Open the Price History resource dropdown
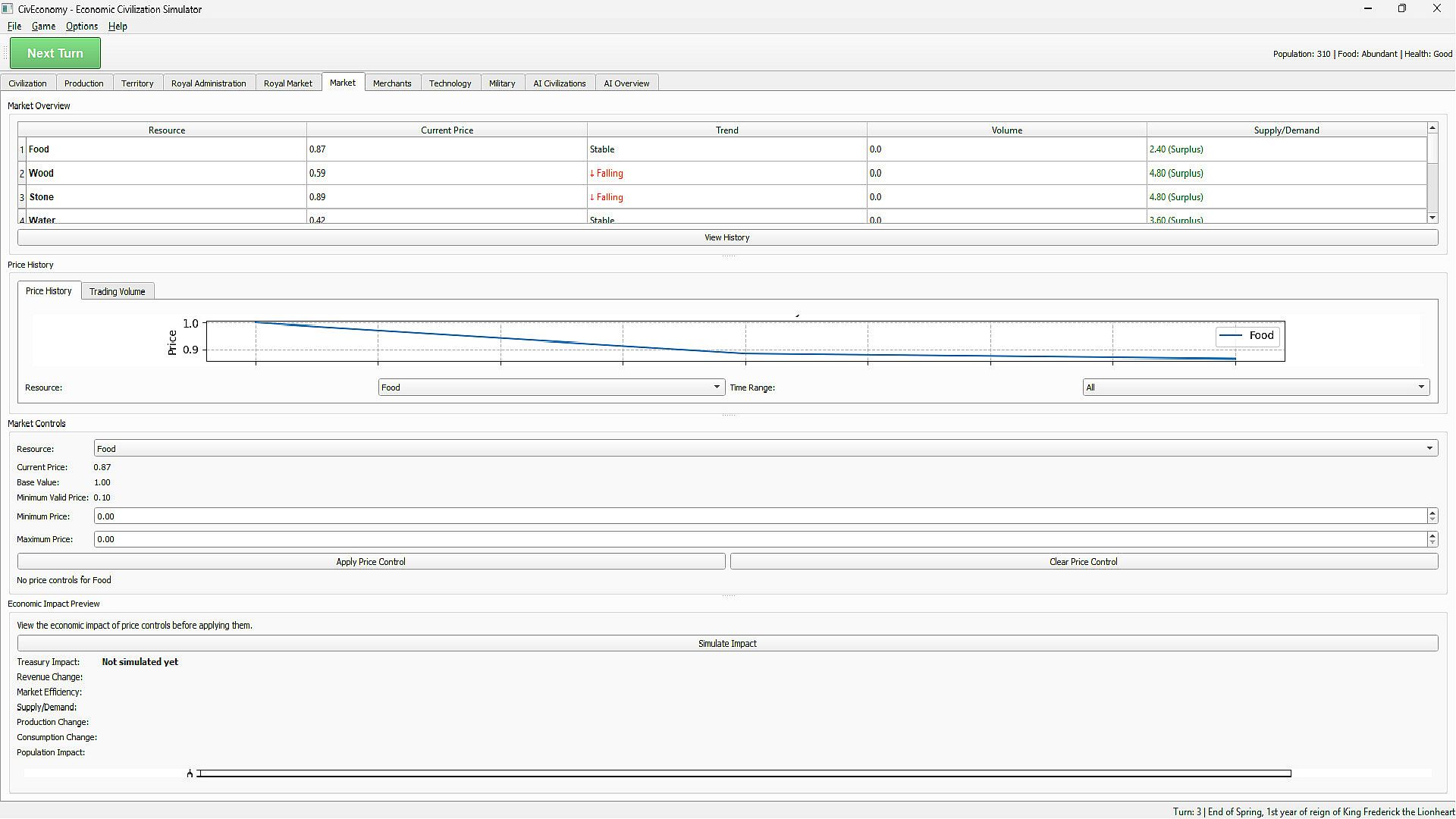 [551, 388]
